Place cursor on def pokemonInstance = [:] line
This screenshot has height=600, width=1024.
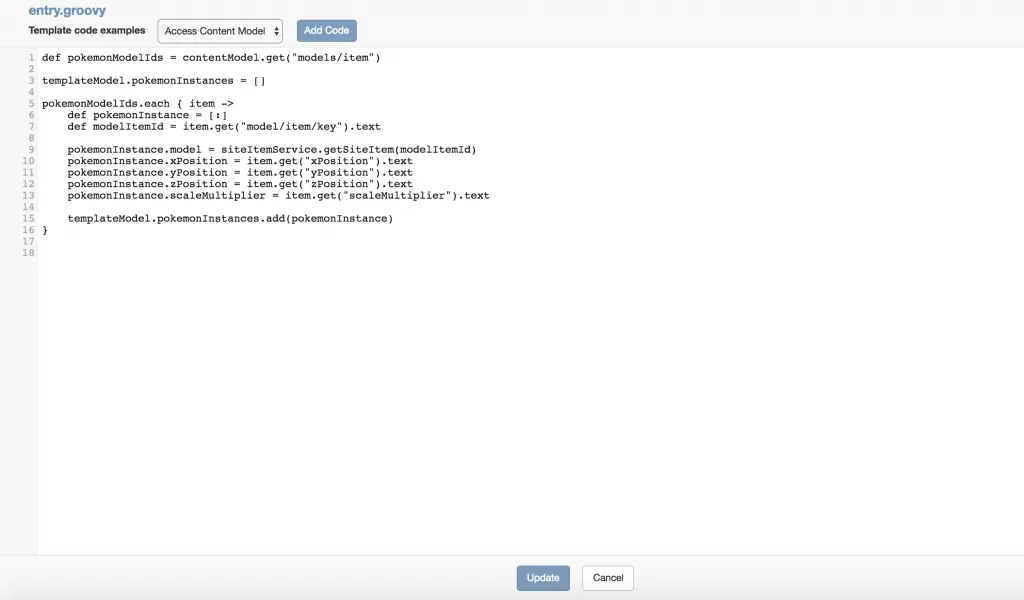[146, 115]
